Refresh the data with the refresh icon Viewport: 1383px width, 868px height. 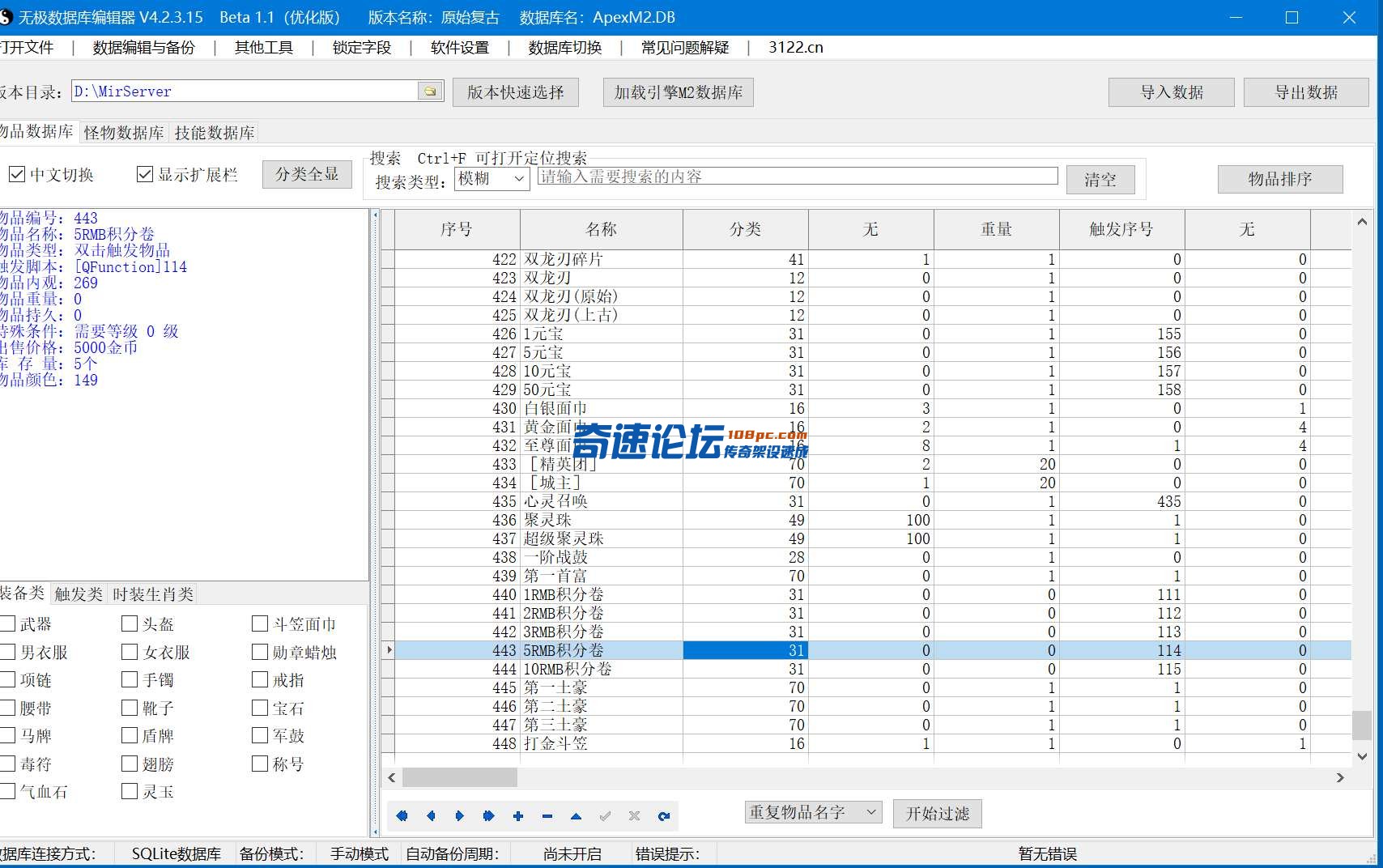[x=664, y=816]
